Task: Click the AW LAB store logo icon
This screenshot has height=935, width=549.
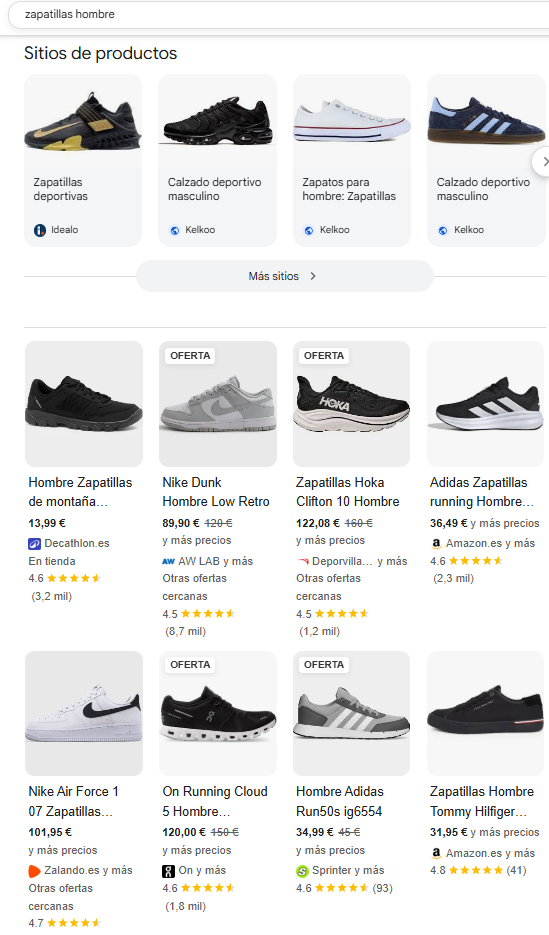Action: [x=169, y=561]
